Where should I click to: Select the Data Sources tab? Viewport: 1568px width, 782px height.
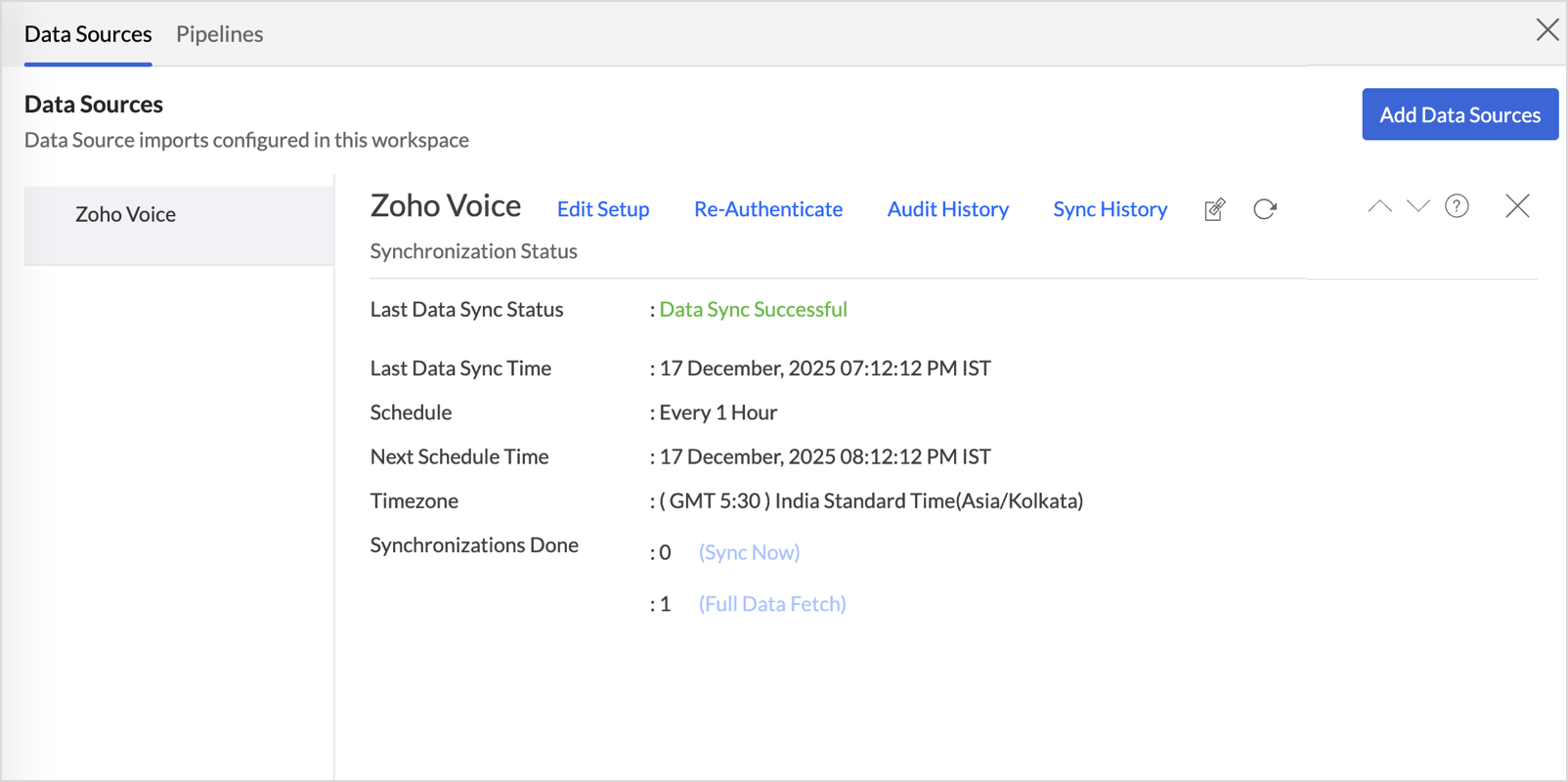point(88,34)
